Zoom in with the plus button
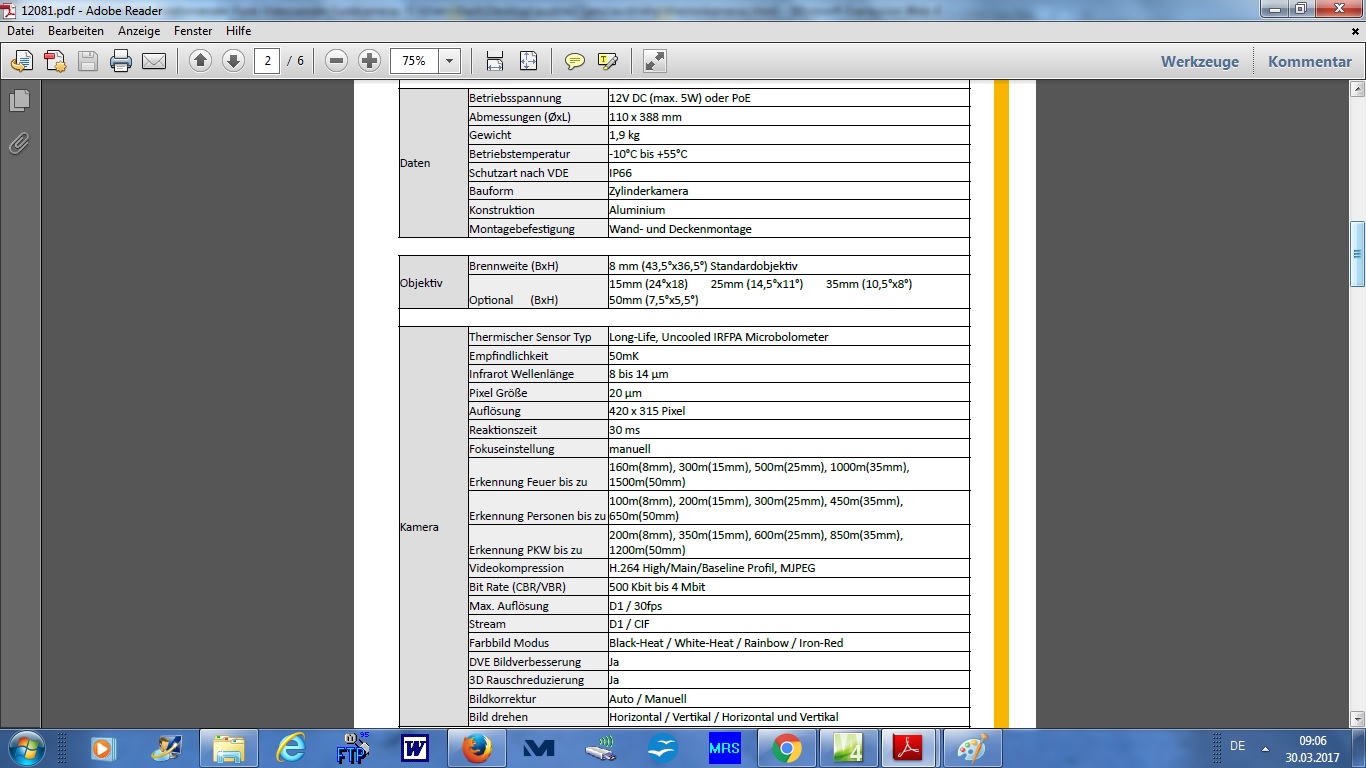Screen dimensions: 1366x768 point(370,61)
